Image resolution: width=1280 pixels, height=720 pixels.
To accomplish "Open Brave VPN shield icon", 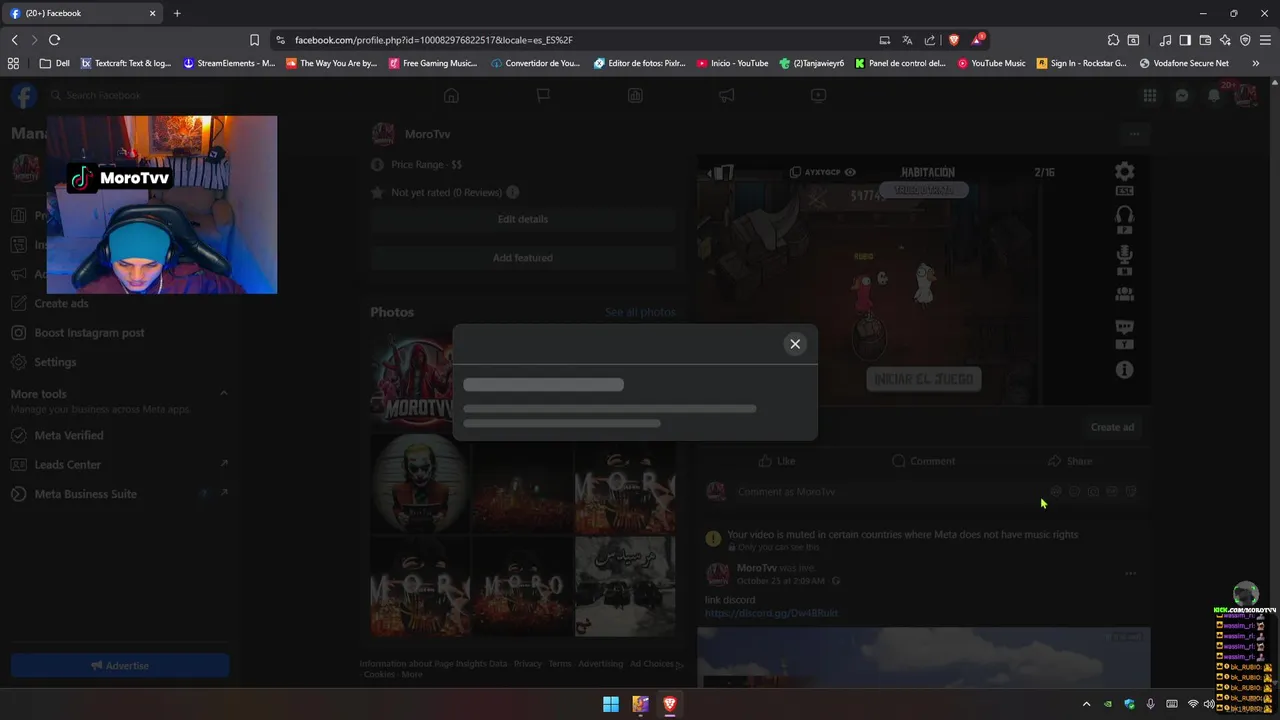I will [x=1245, y=40].
